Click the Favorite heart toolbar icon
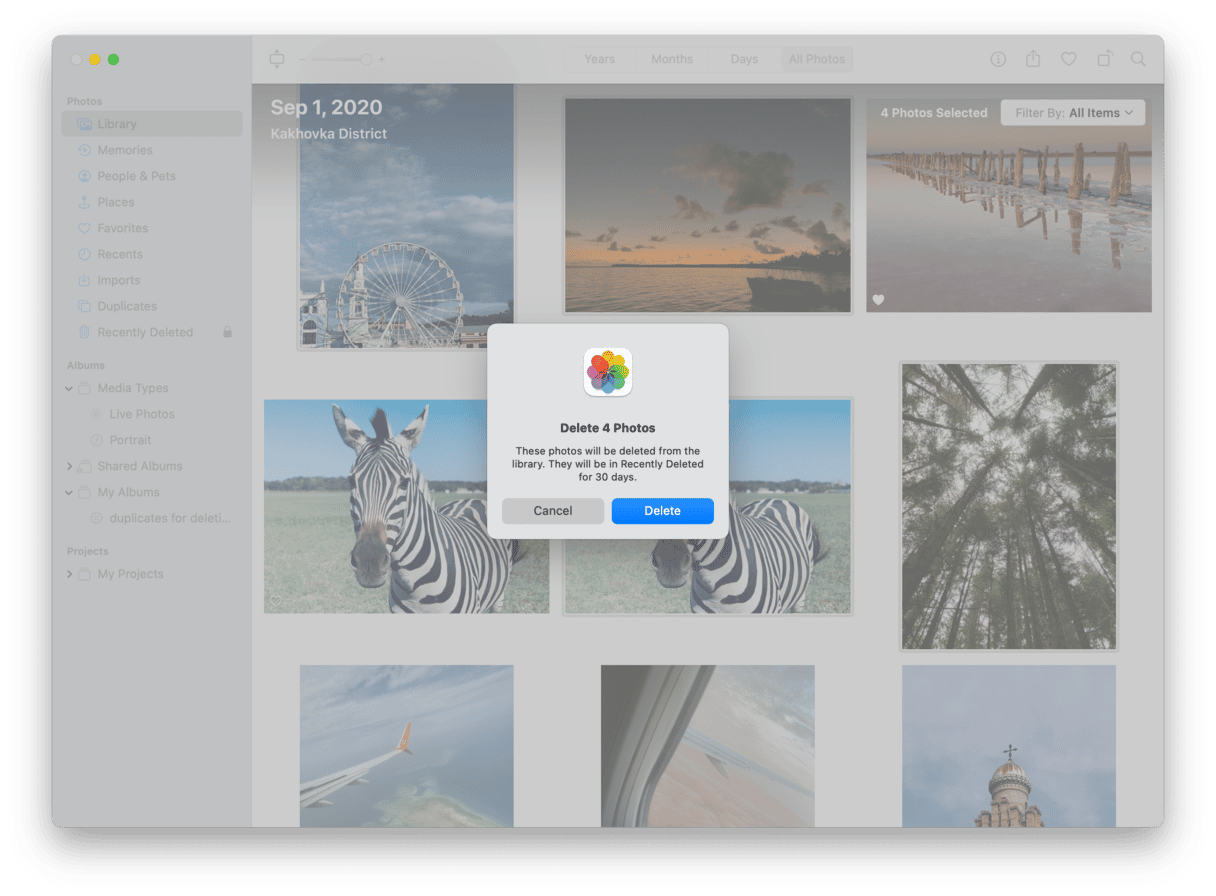The height and width of the screenshot is (896, 1216). click(1068, 59)
